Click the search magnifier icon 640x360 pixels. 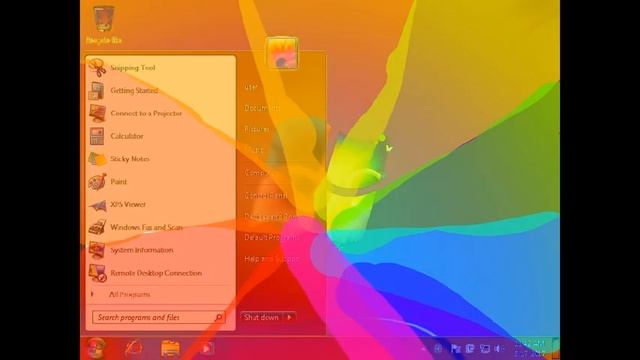pyautogui.click(x=218, y=317)
